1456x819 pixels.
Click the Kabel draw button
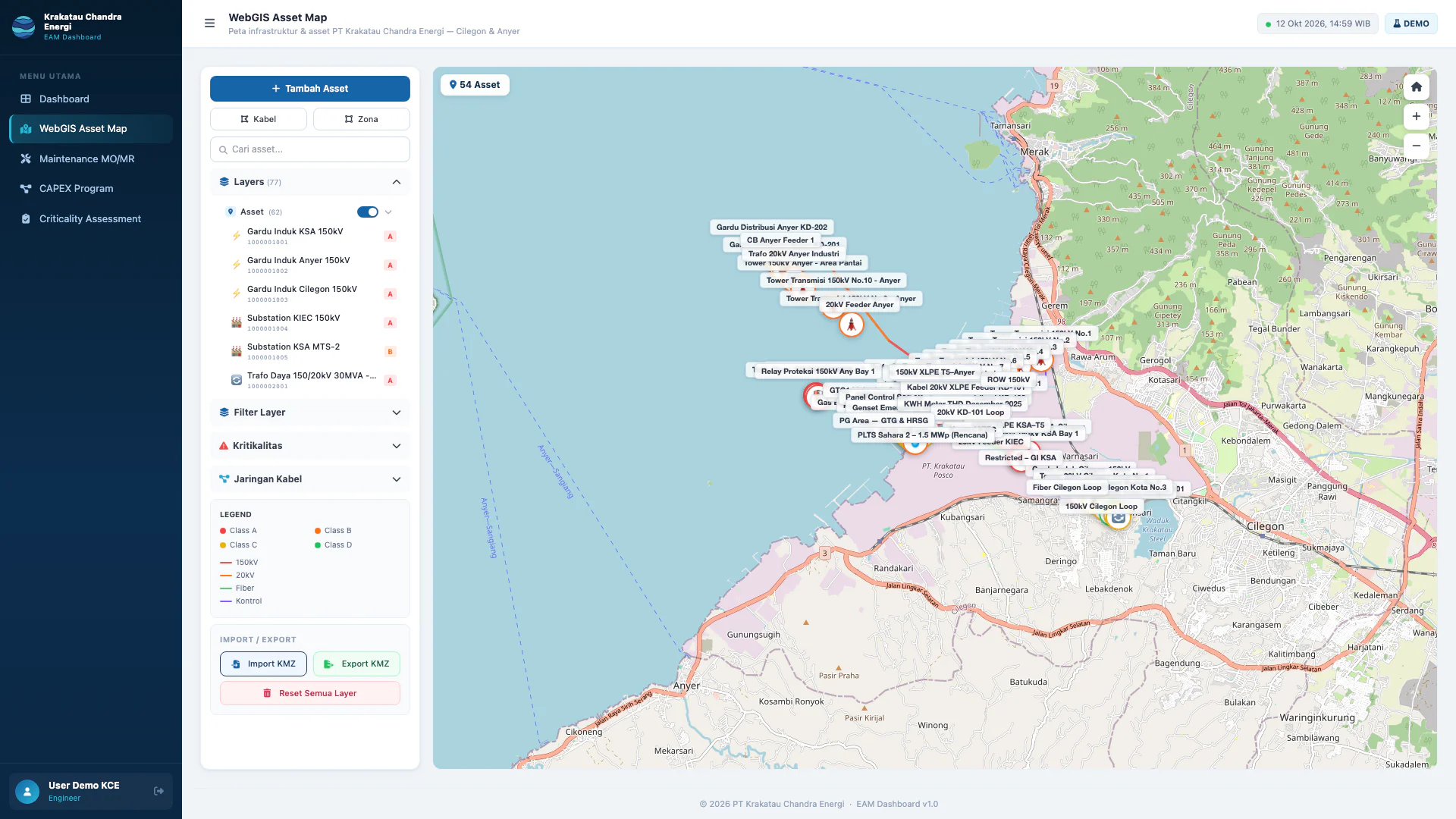click(259, 119)
